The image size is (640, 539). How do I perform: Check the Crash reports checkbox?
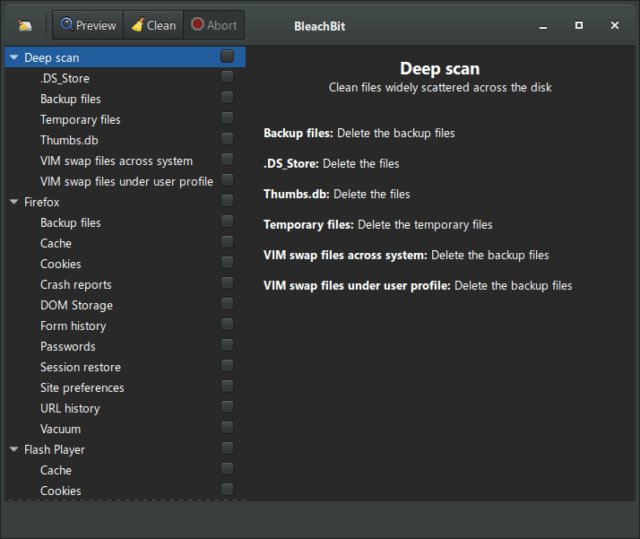227,283
